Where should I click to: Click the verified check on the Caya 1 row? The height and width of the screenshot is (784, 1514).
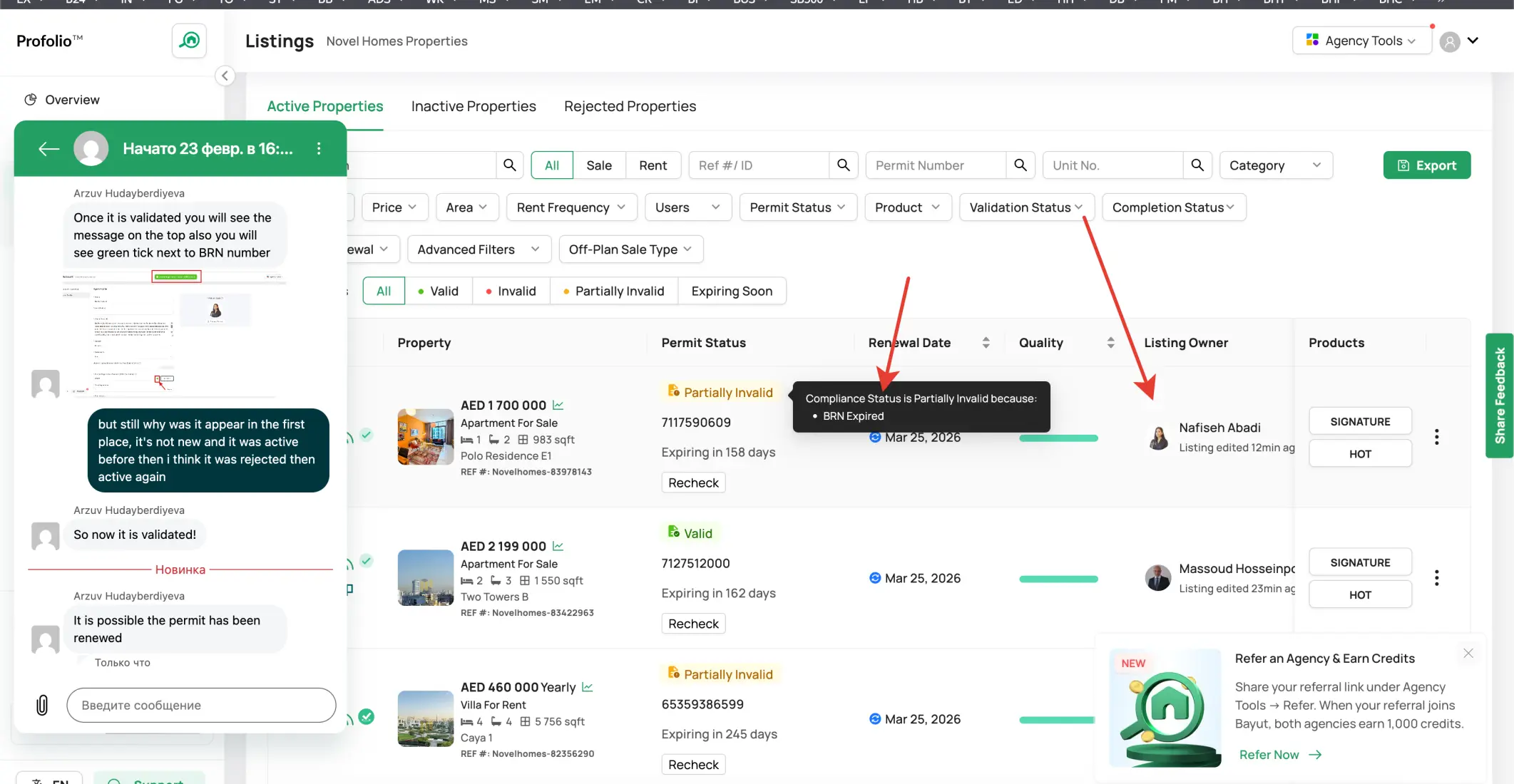point(367,717)
